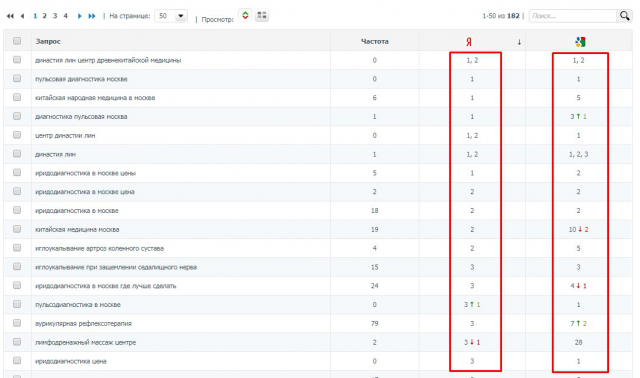Check row 'диагностика пульсовая москва'
Viewport: 640px width, 378px height.
click(x=17, y=116)
